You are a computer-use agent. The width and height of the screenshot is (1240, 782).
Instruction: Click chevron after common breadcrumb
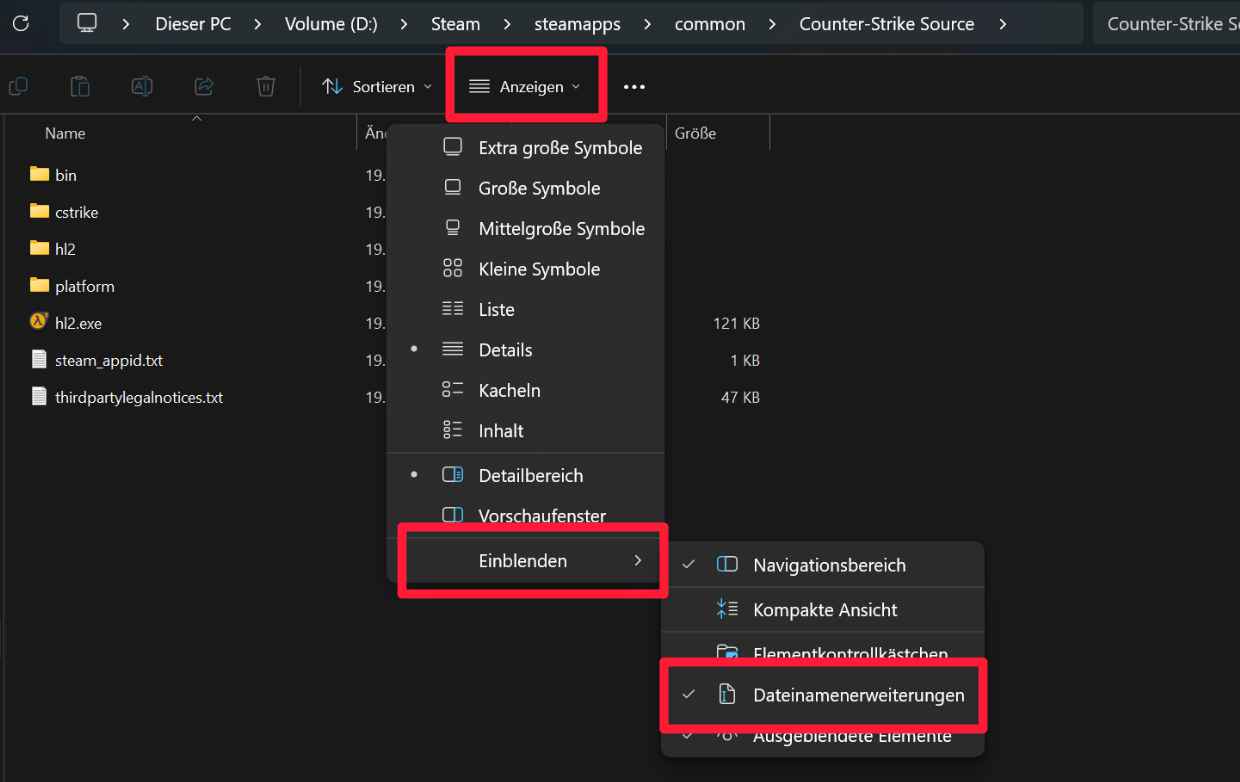point(772,23)
